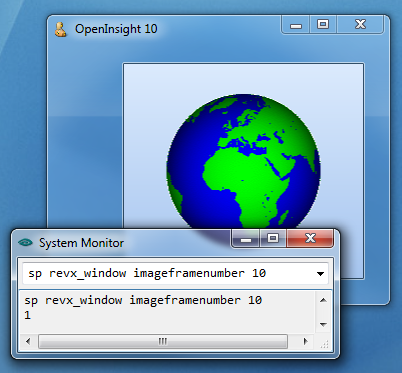This screenshot has width=402, height=373.
Task: Maximize the System Monitor window
Action: click(273, 239)
